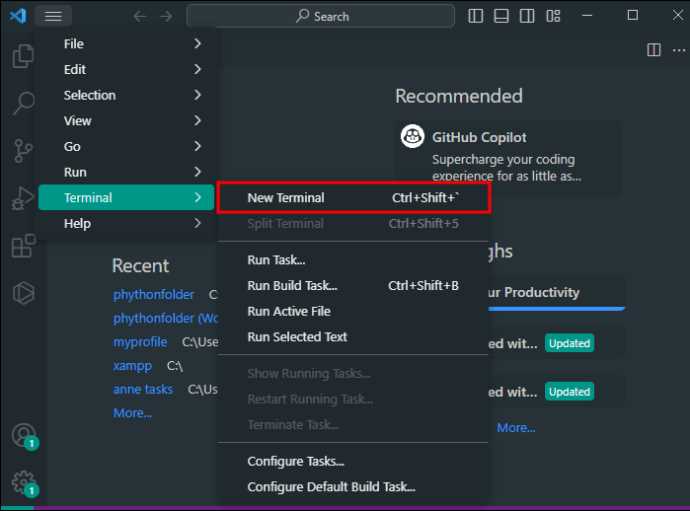Choose Run Task... entry
Viewport: 690px width, 511px height.
pyautogui.click(x=353, y=260)
